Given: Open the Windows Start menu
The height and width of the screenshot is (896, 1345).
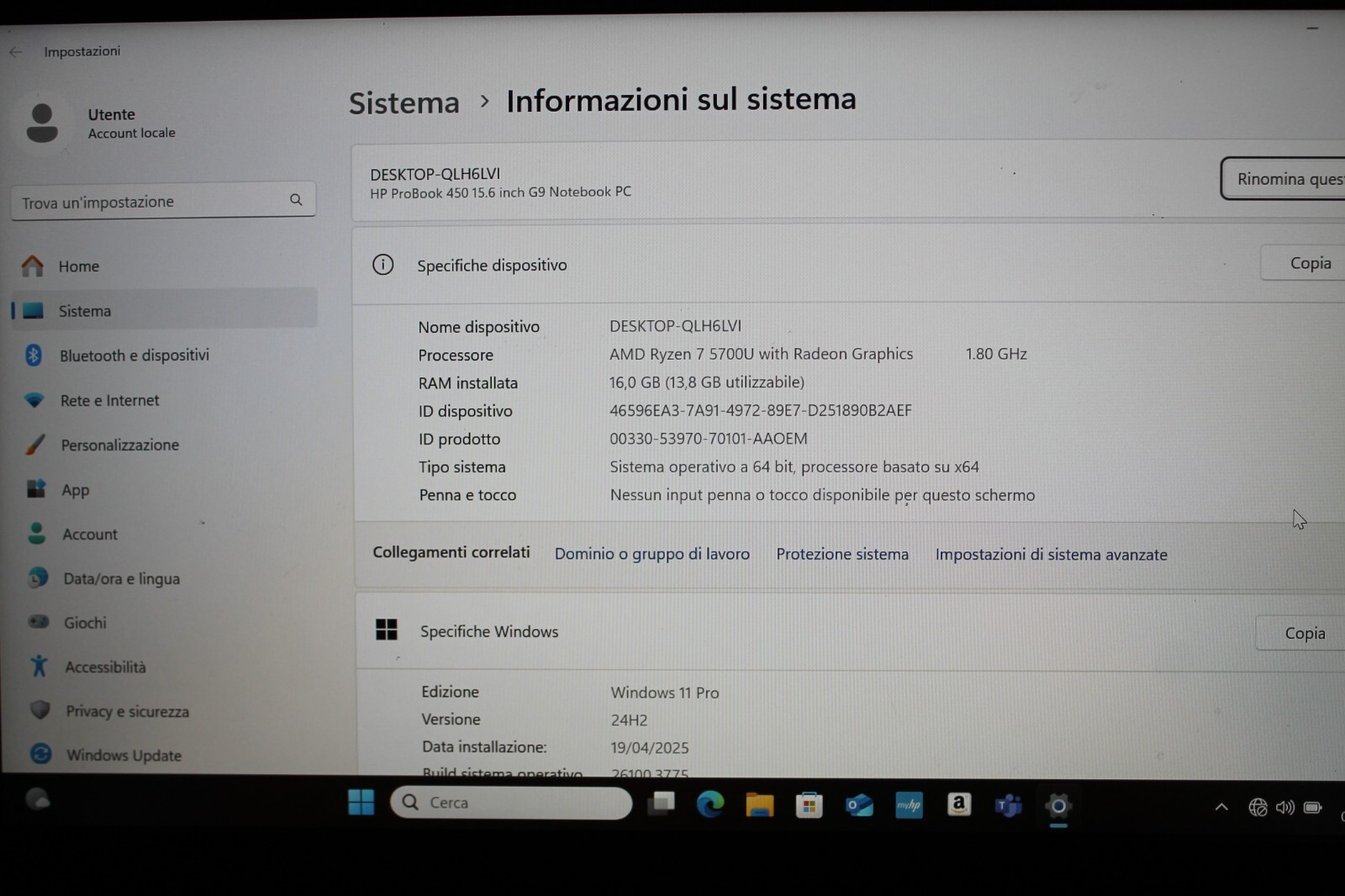Looking at the screenshot, I should tap(361, 803).
